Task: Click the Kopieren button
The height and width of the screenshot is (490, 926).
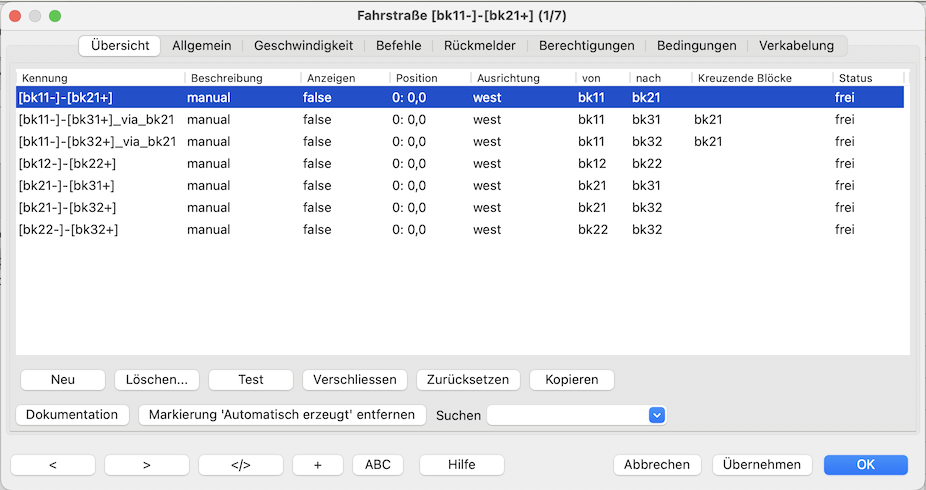Action: coord(571,380)
